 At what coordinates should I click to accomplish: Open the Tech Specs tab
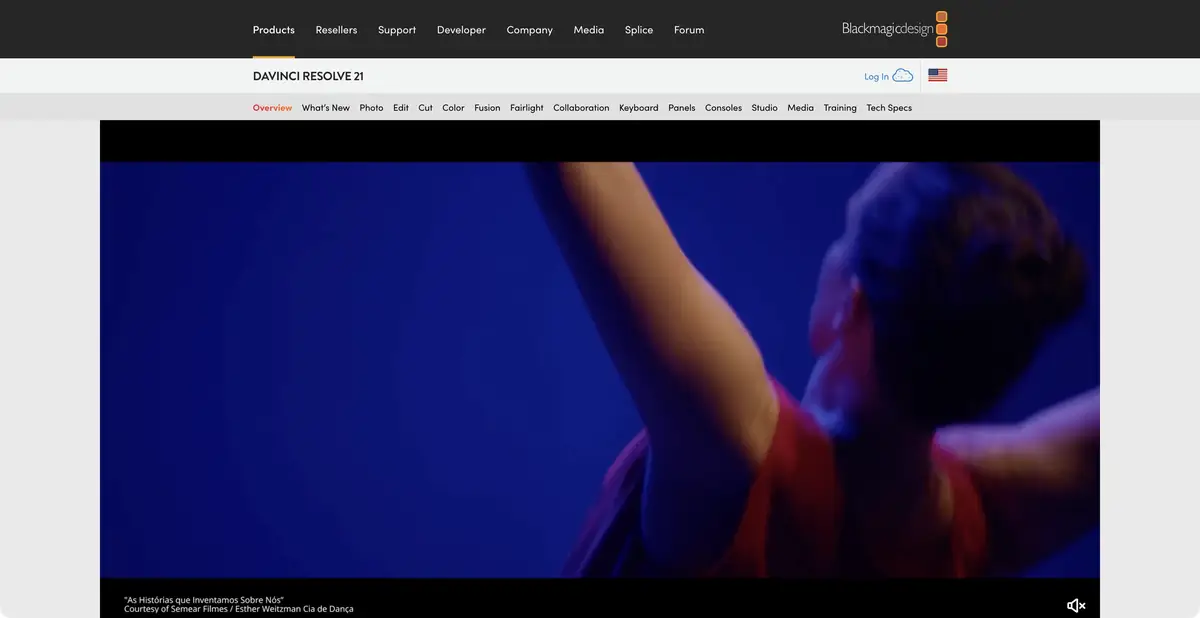pos(889,108)
